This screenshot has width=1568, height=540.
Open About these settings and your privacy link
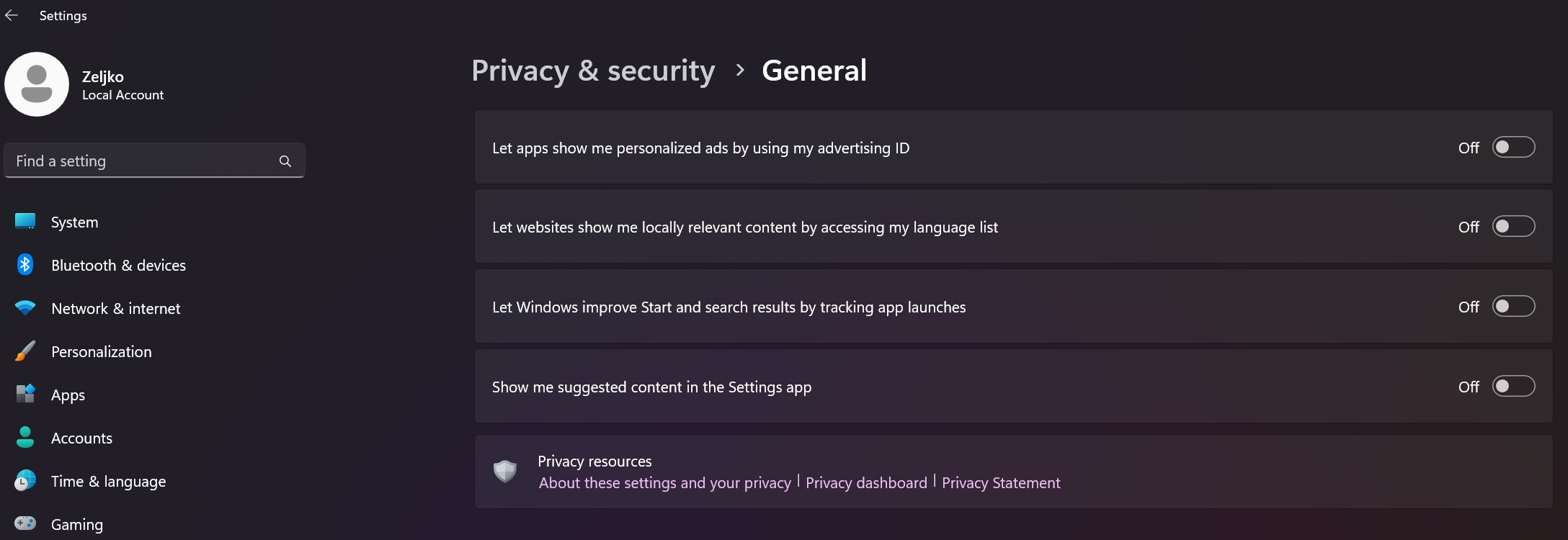click(x=665, y=482)
